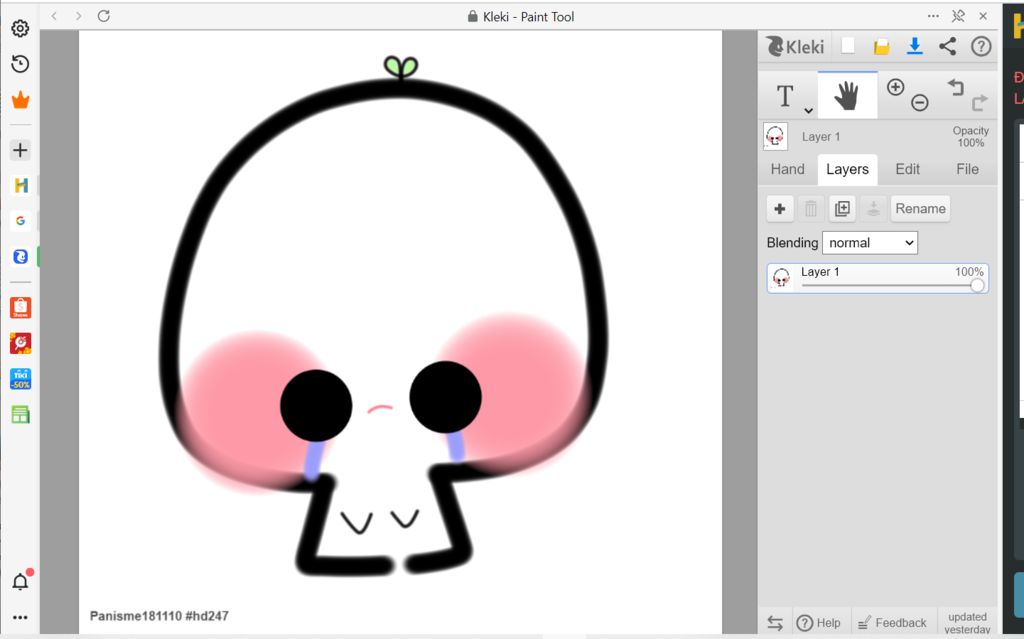Toggle the pin icon in the title bar
This screenshot has height=639, width=1024.
pyautogui.click(x=958, y=16)
